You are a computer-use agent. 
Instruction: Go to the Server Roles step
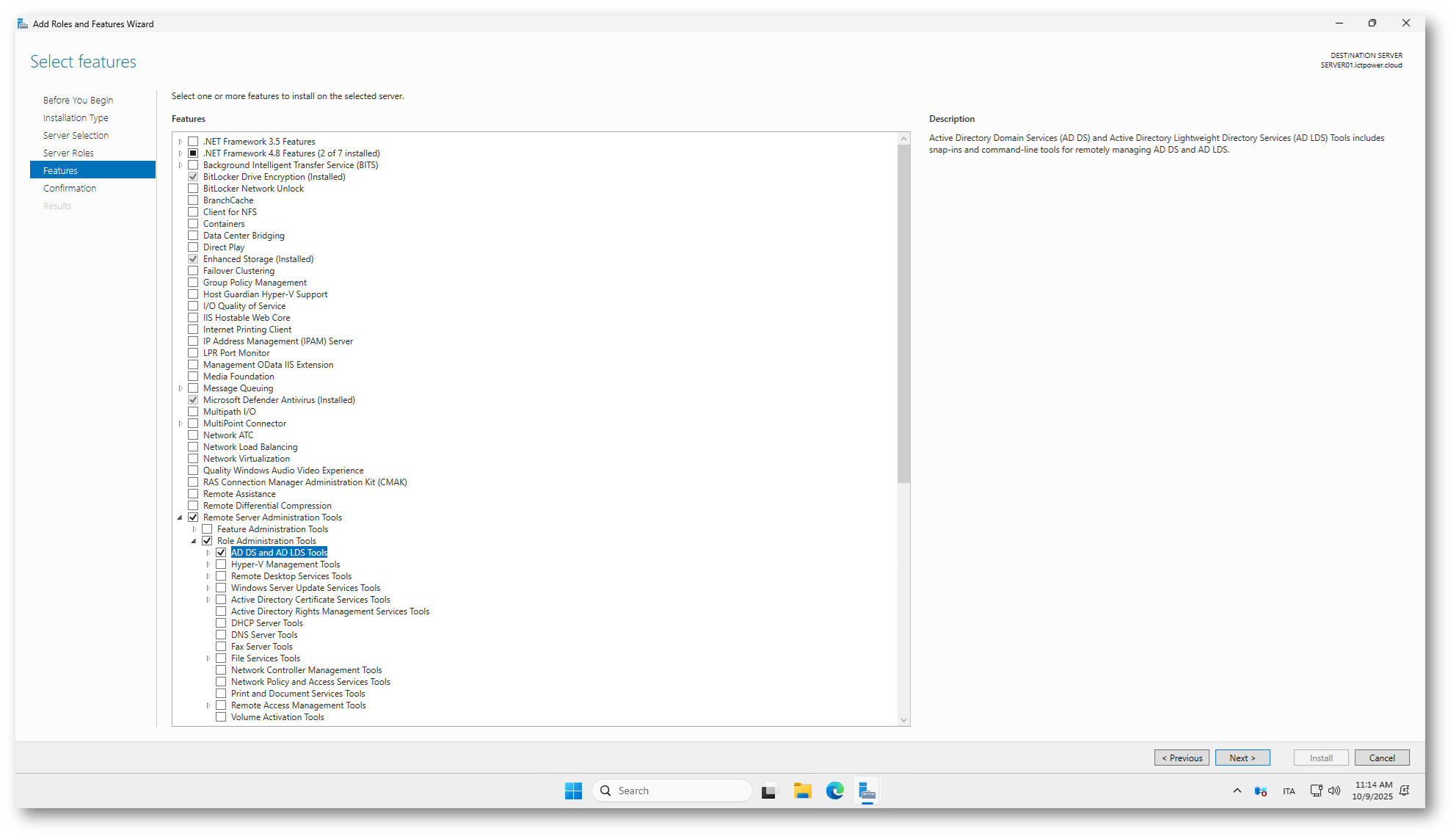(68, 153)
